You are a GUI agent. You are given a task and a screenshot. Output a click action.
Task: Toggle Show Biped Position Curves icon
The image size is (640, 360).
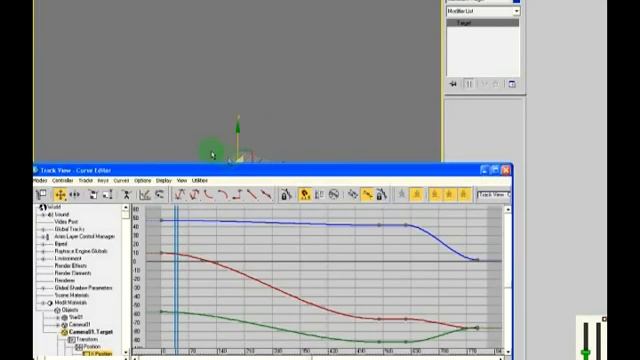(402, 195)
